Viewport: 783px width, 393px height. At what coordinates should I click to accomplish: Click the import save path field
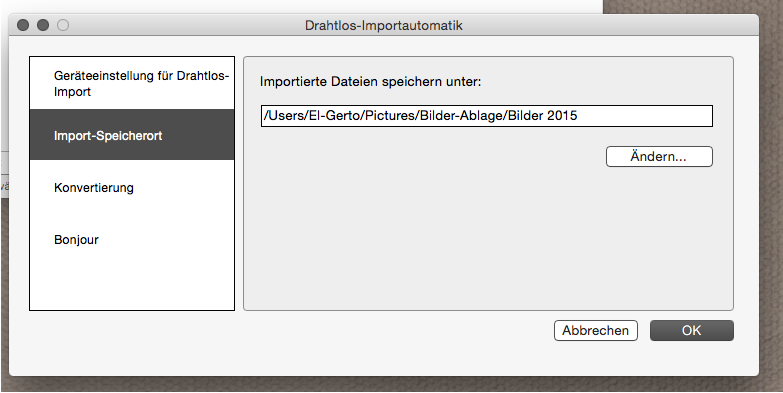[x=486, y=116]
